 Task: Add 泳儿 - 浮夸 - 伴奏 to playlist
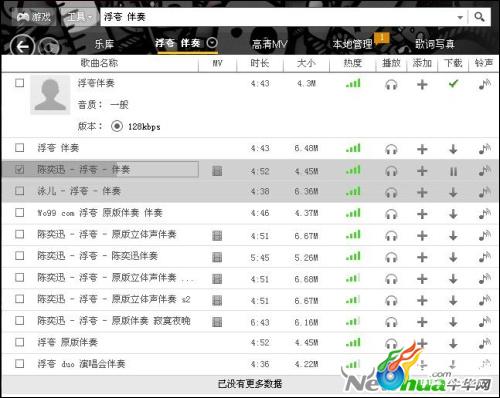pyautogui.click(x=422, y=192)
